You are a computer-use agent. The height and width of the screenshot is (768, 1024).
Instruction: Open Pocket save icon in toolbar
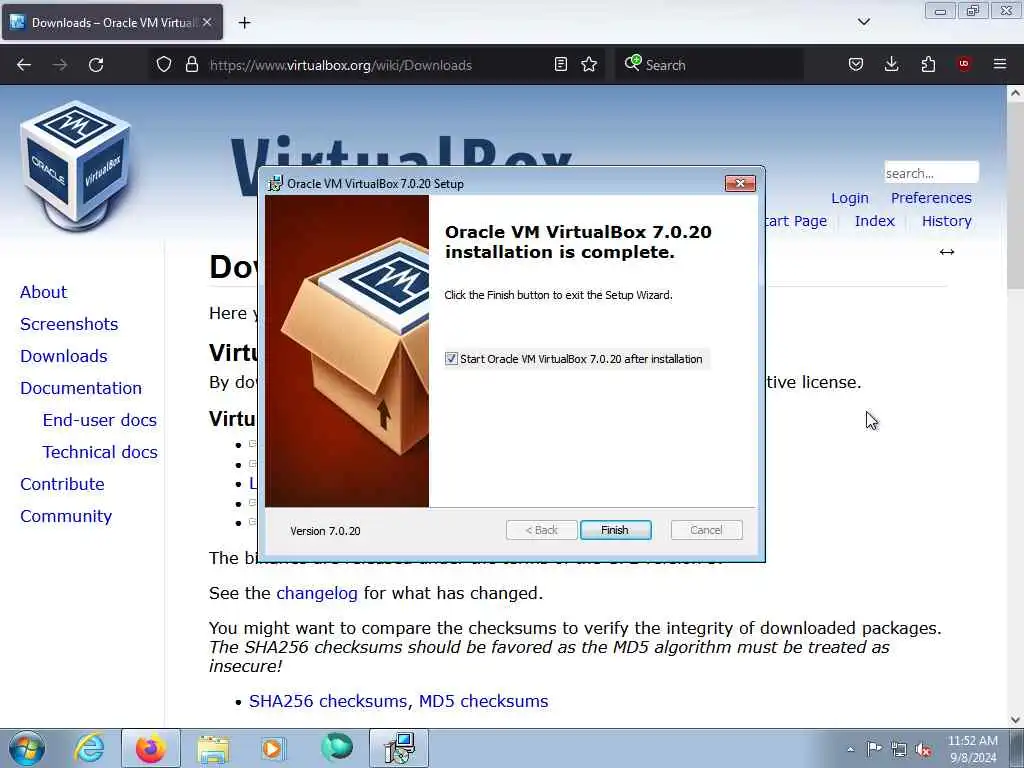pos(856,65)
